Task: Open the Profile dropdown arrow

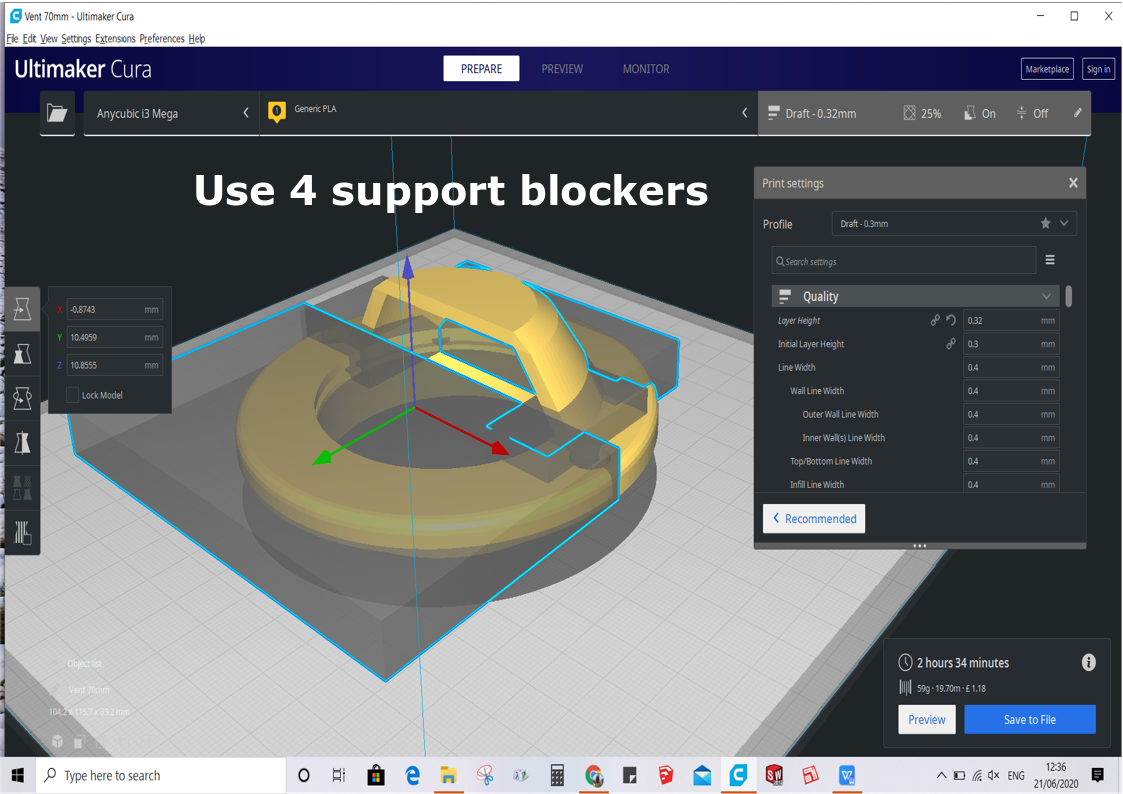Action: [x=1064, y=223]
